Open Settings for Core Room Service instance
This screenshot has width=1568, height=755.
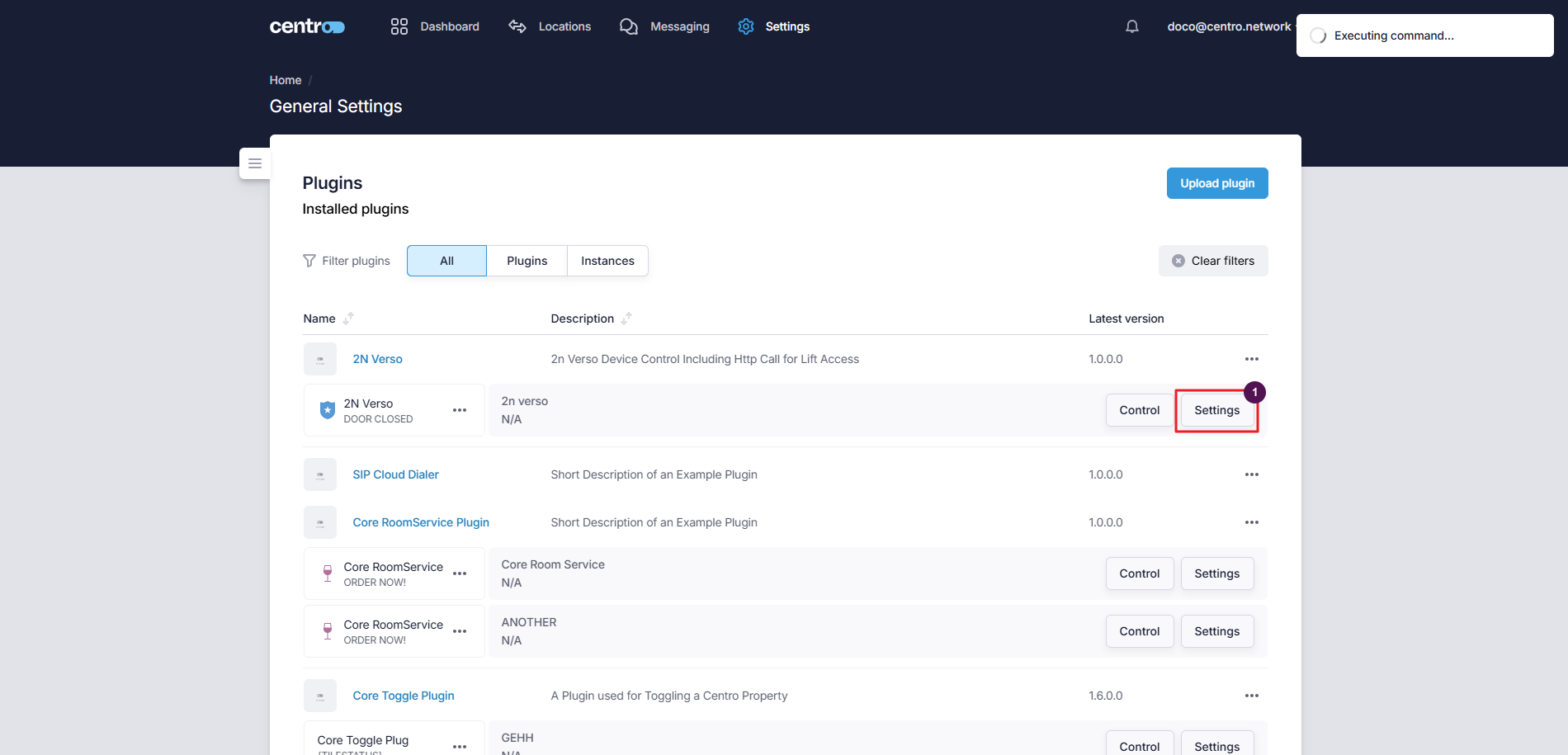[x=1217, y=573]
